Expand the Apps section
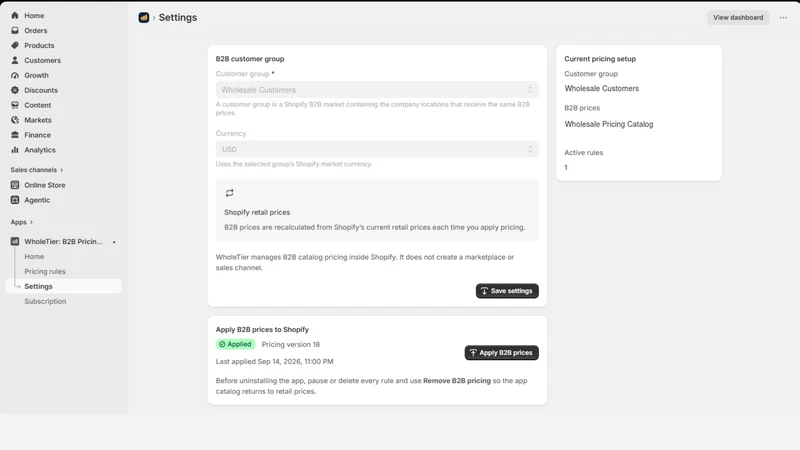Viewport: 800px width, 450px height. [21, 222]
